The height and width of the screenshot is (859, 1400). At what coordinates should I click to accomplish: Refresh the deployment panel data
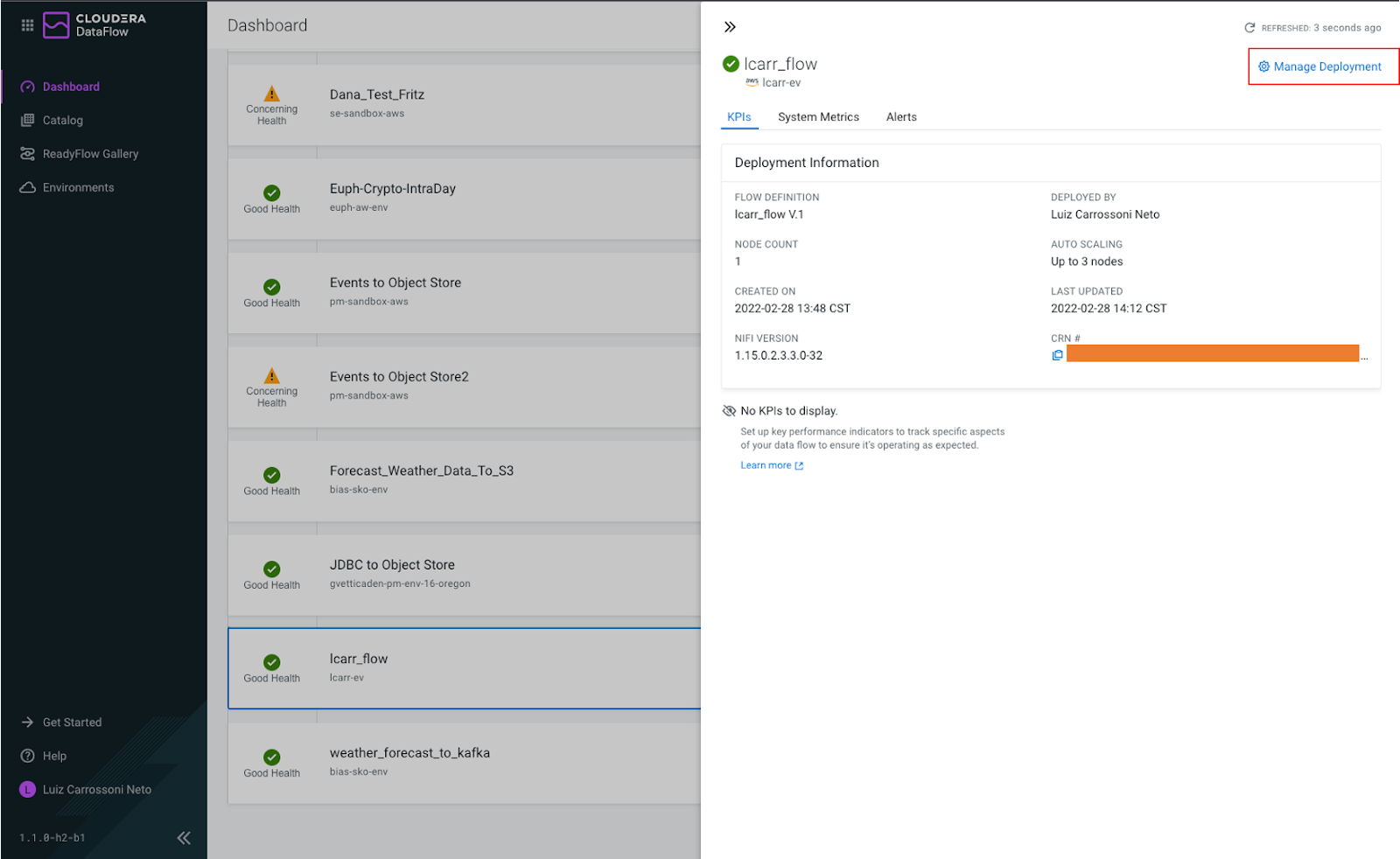click(x=1249, y=27)
